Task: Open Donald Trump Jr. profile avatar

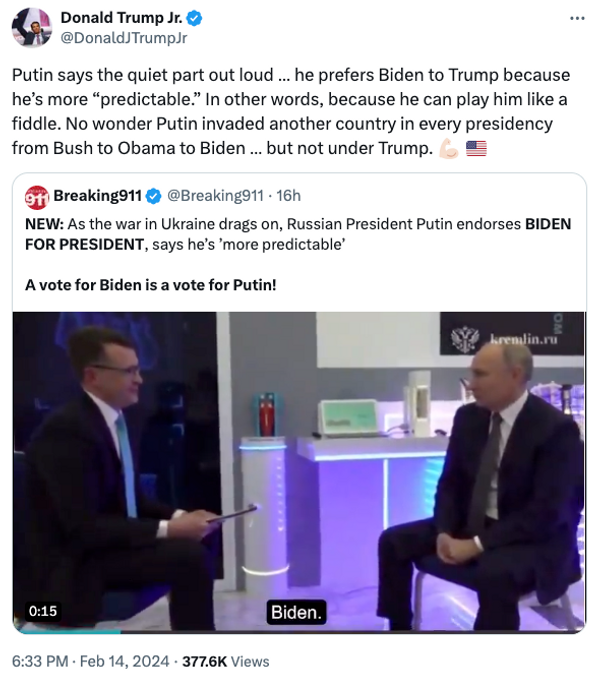Action: tap(31, 27)
